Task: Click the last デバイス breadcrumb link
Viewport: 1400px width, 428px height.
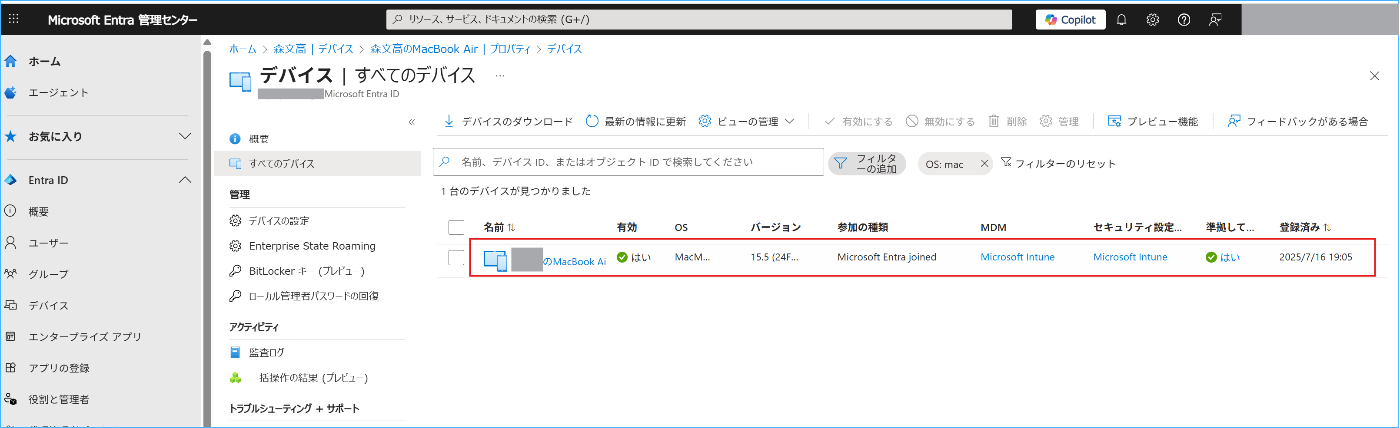Action: click(x=565, y=48)
